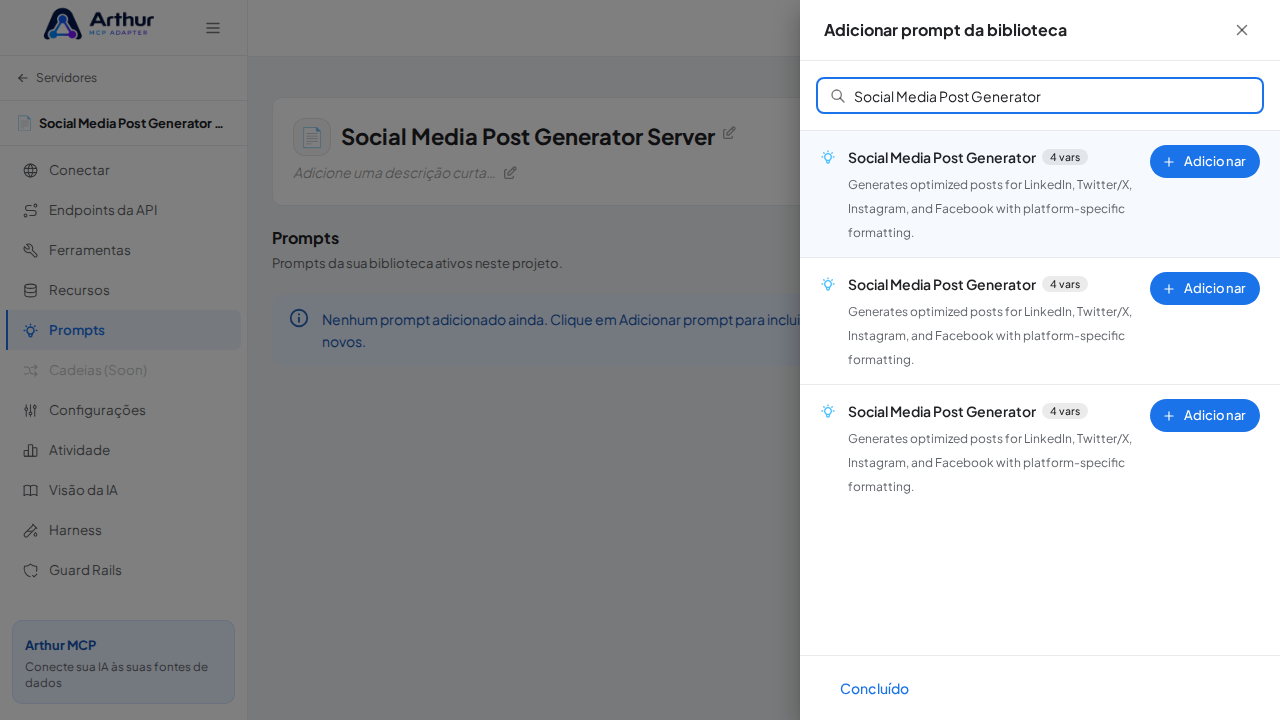Click the Harness icon in sidebar
This screenshot has height=720, width=1280.
30,530
